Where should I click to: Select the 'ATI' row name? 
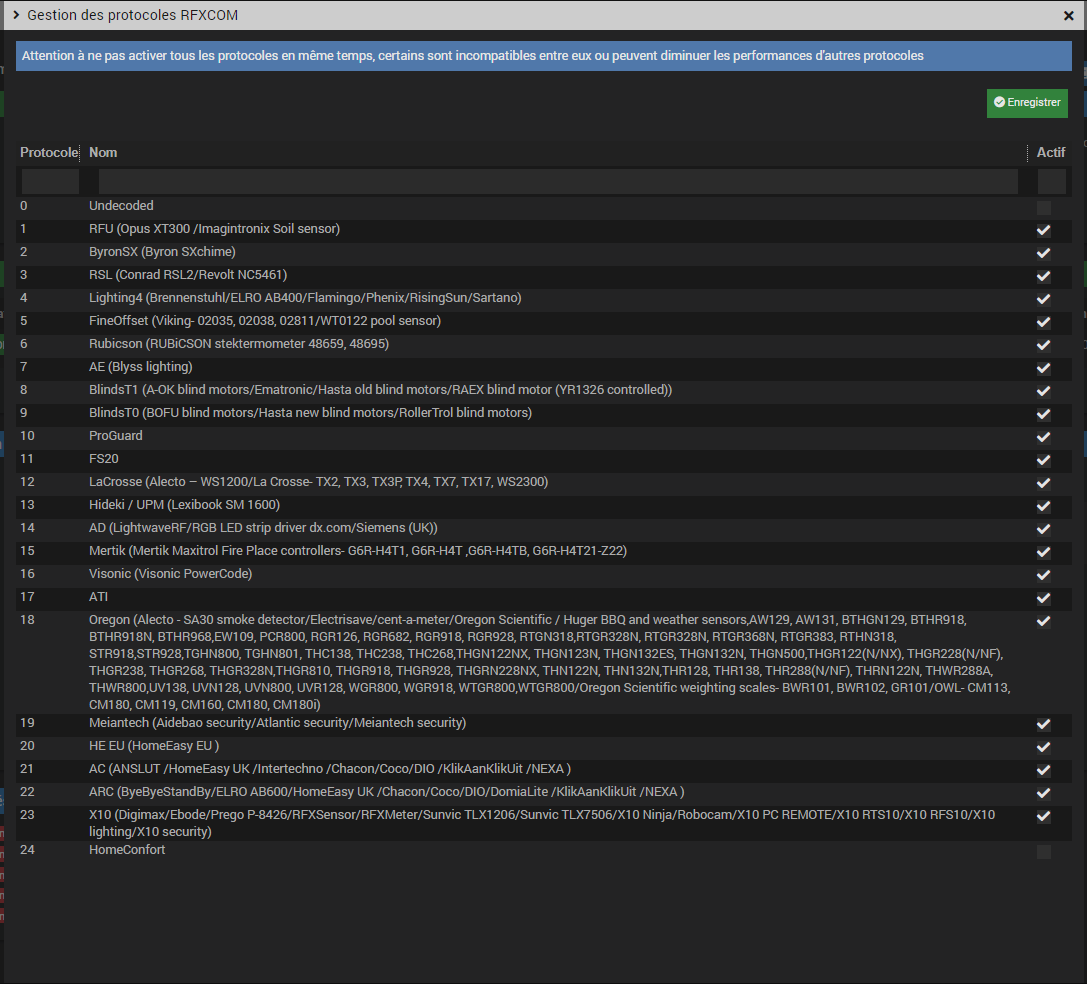tap(98, 596)
